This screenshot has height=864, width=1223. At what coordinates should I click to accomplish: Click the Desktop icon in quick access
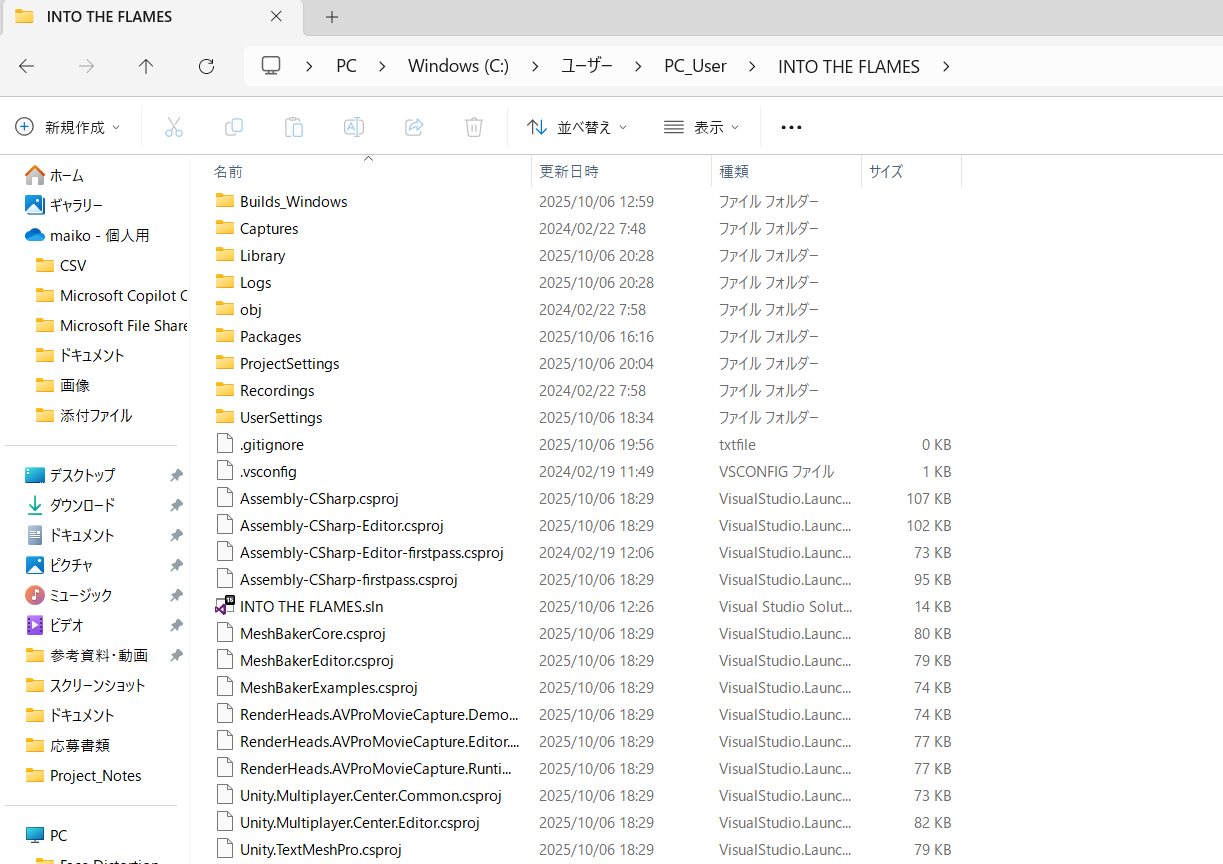pos(35,475)
